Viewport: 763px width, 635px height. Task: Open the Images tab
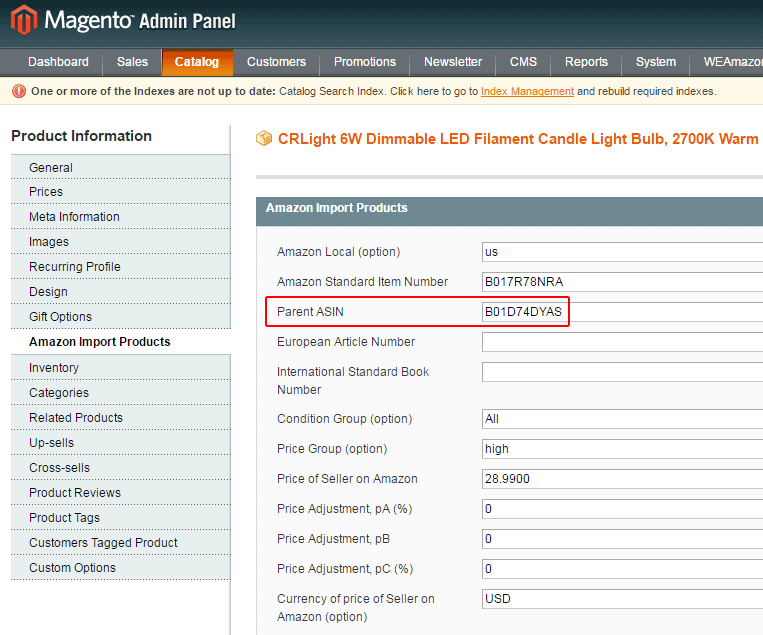click(121, 241)
